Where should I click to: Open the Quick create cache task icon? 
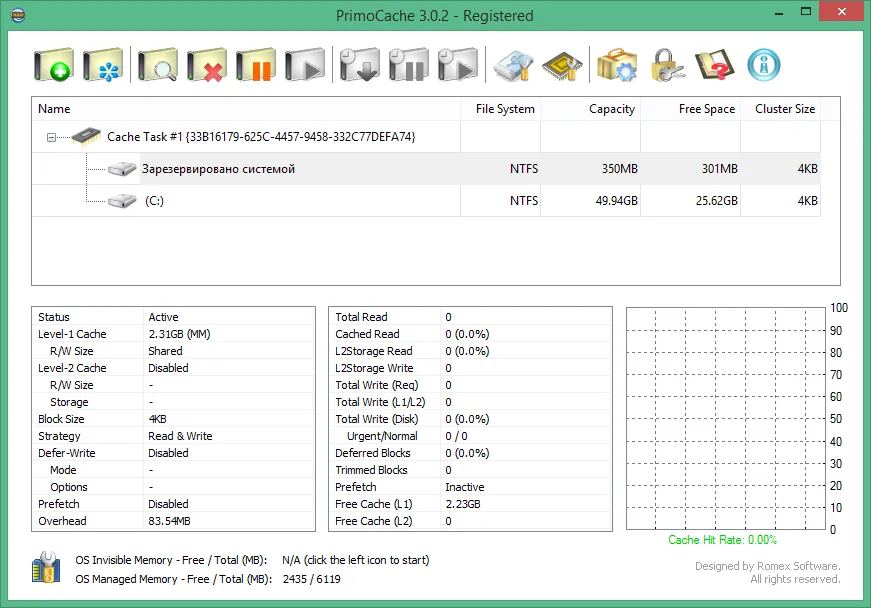[103, 65]
